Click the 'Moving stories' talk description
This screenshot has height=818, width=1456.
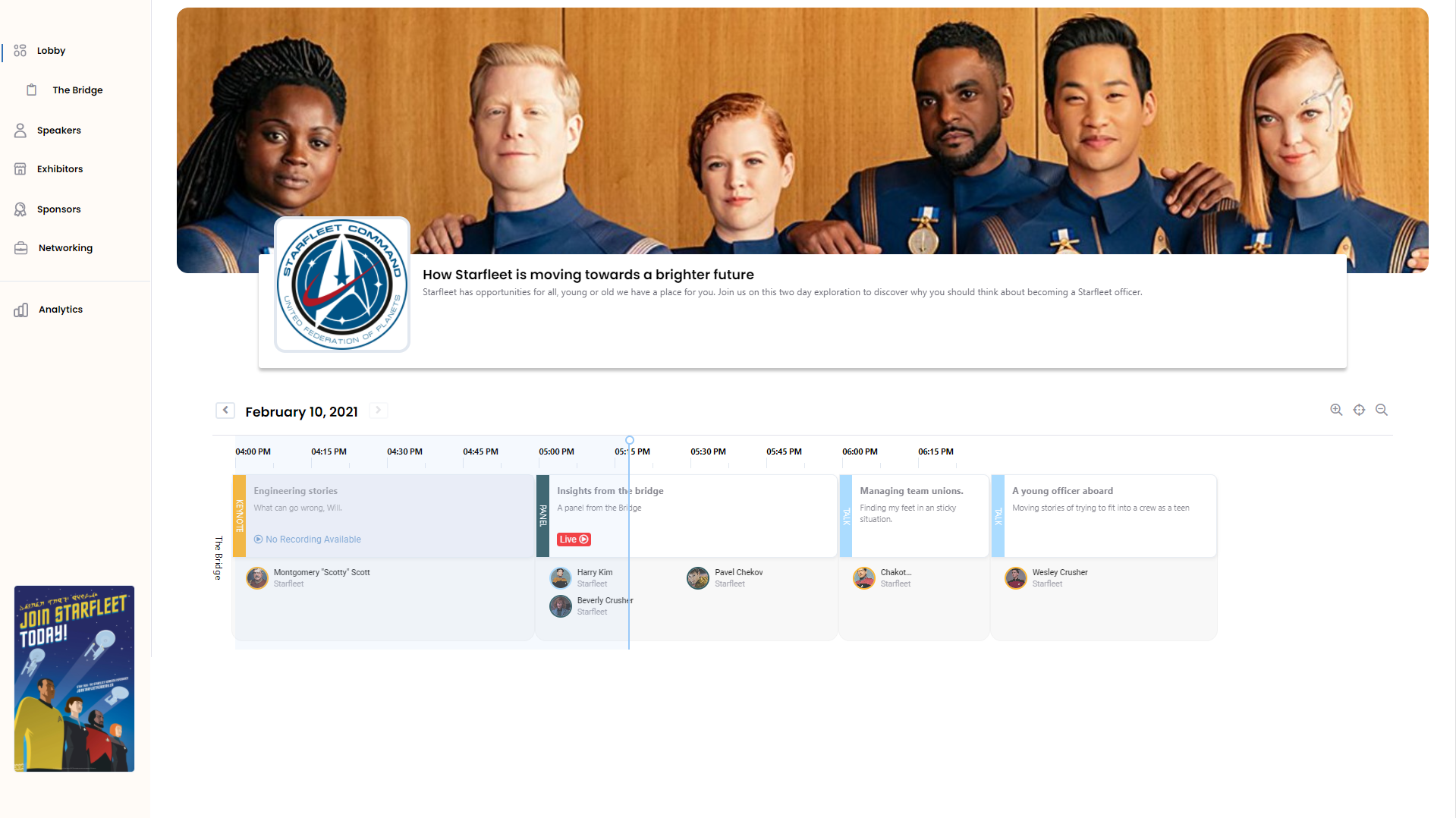[x=1100, y=508]
